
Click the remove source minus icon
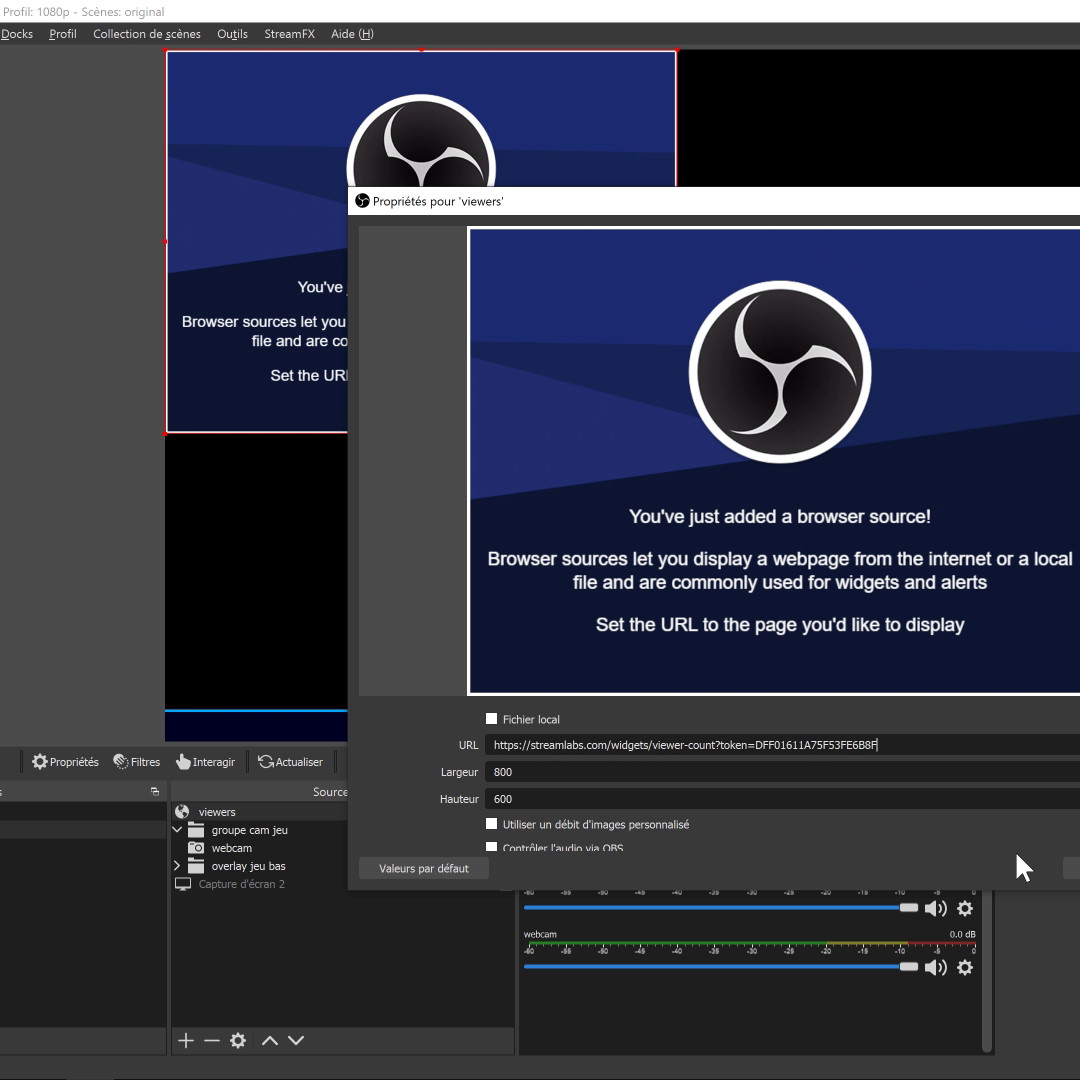pyautogui.click(x=211, y=1040)
